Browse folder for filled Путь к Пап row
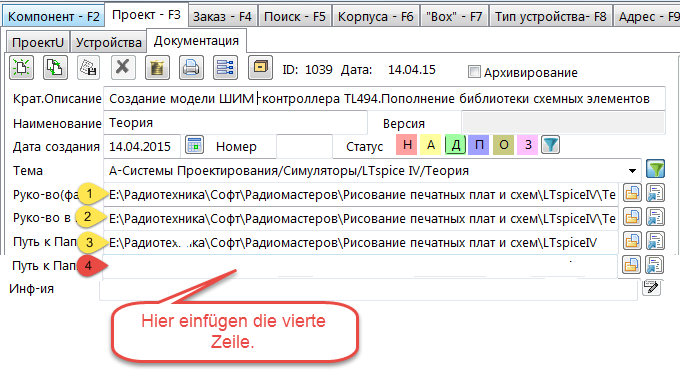The image size is (680, 371). (632, 241)
